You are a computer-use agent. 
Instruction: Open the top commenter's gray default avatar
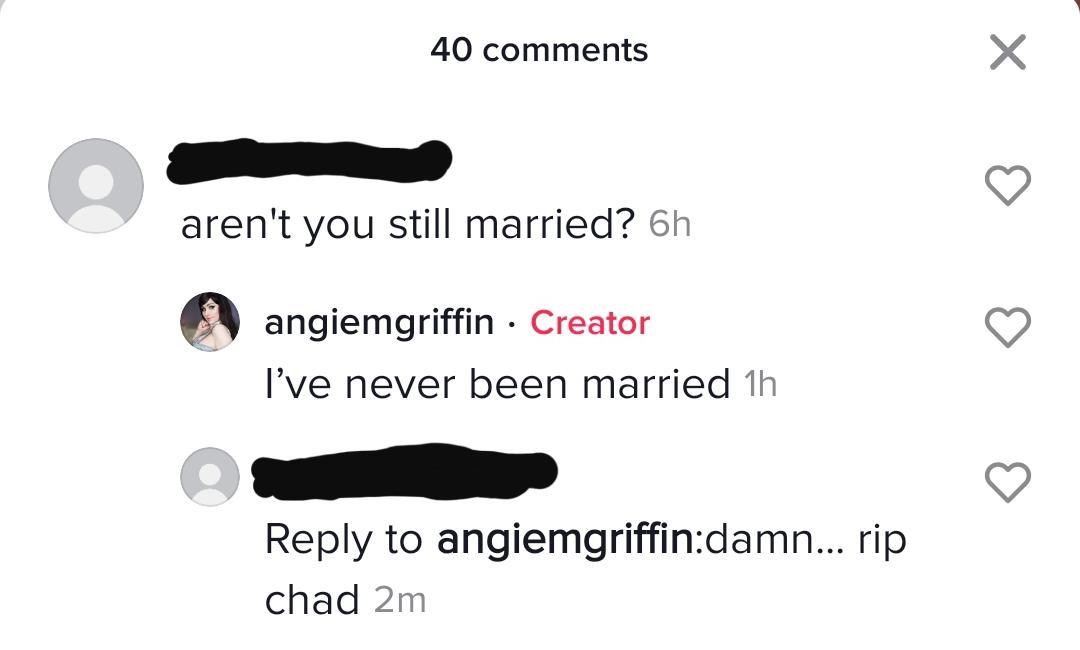pos(96,186)
